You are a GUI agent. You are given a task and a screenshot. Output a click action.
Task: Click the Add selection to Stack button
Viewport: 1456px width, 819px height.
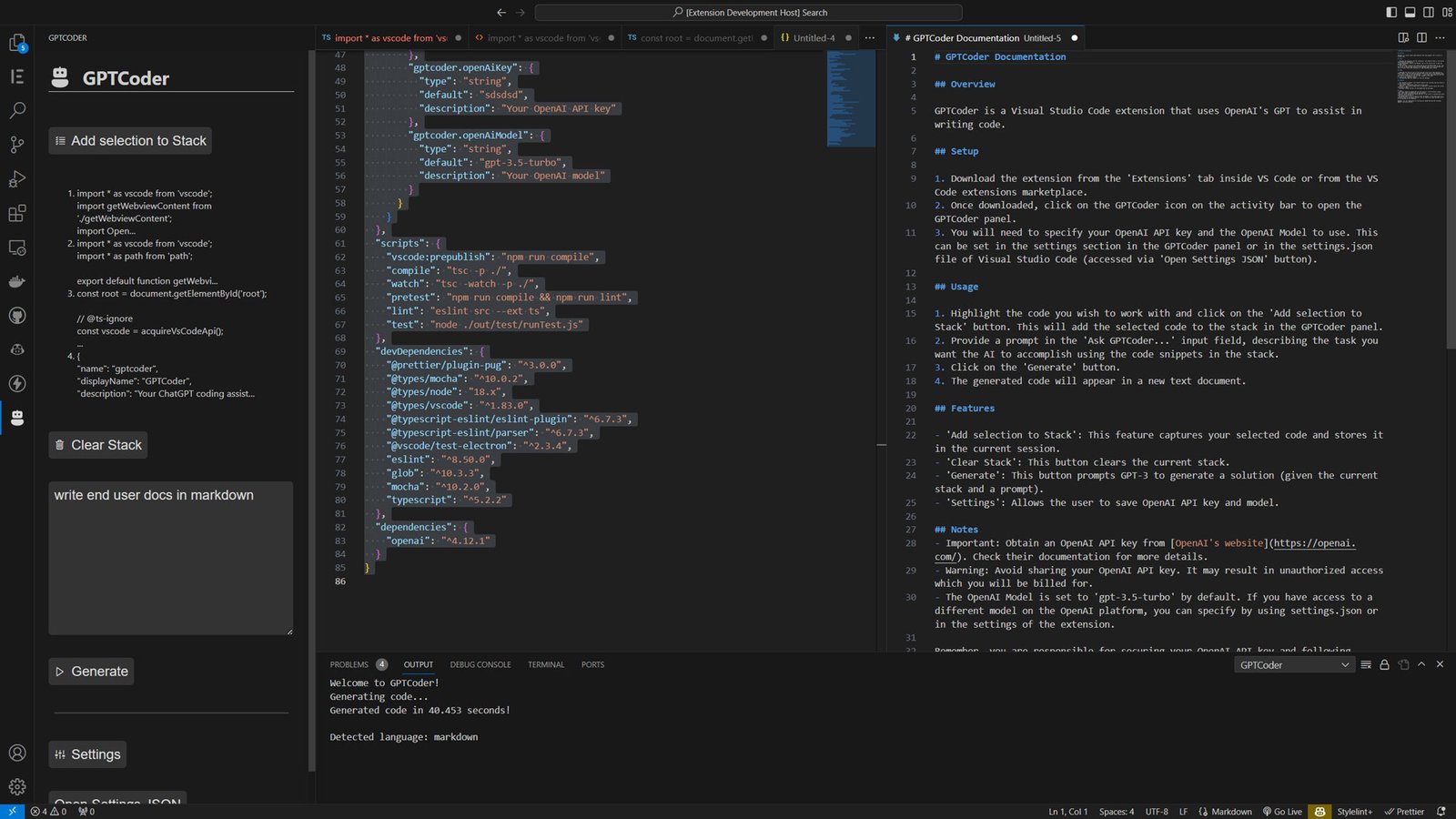tap(129, 140)
